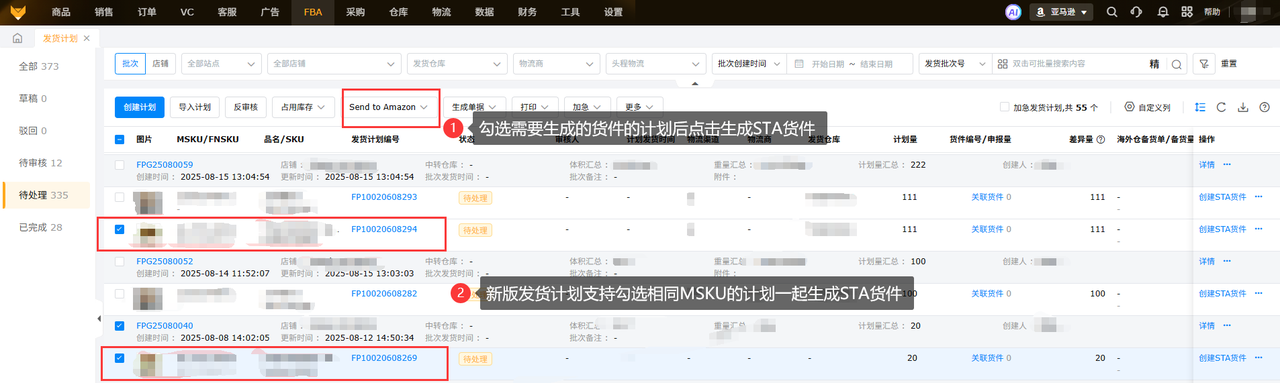The height and width of the screenshot is (383, 1280).
Task: Click the download export icon
Action: (x=1243, y=107)
